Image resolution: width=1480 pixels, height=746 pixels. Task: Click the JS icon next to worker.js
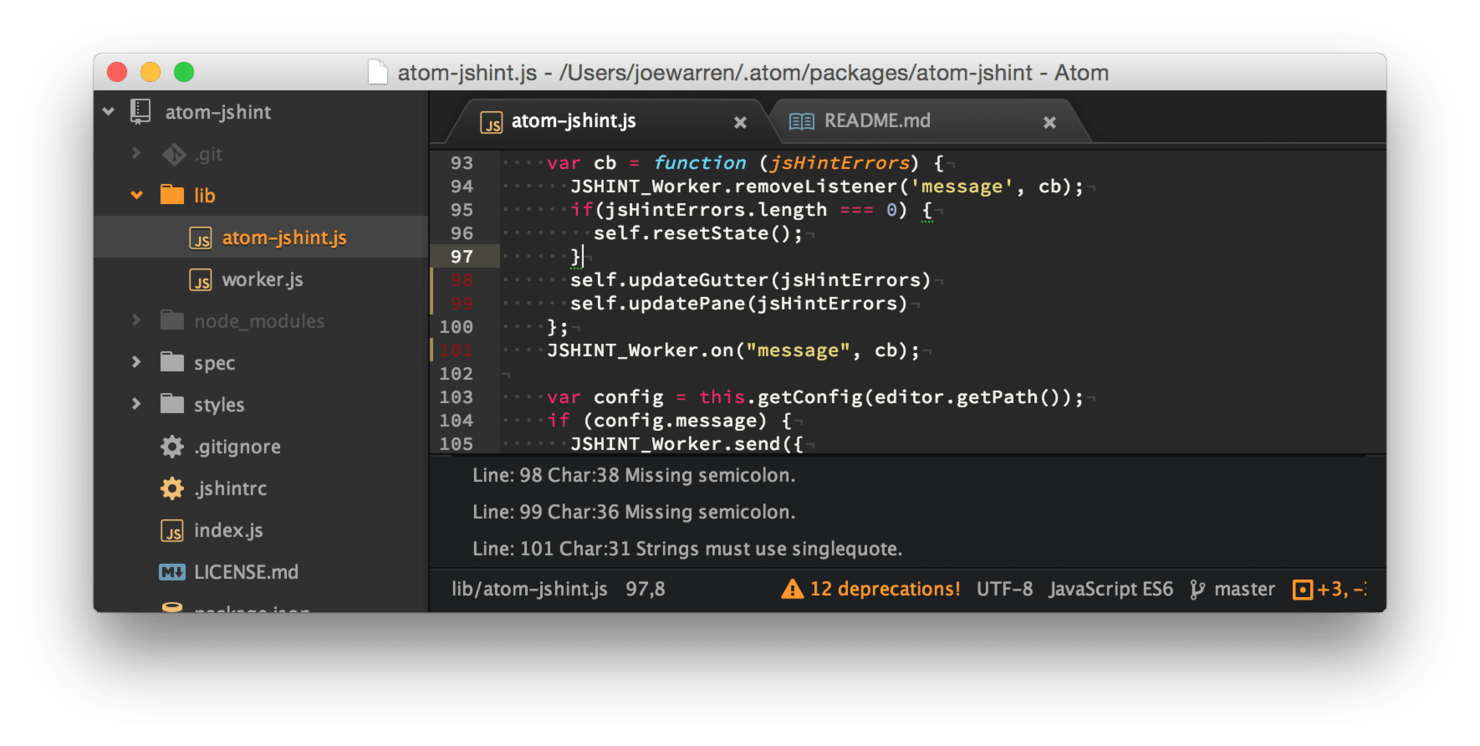point(199,279)
